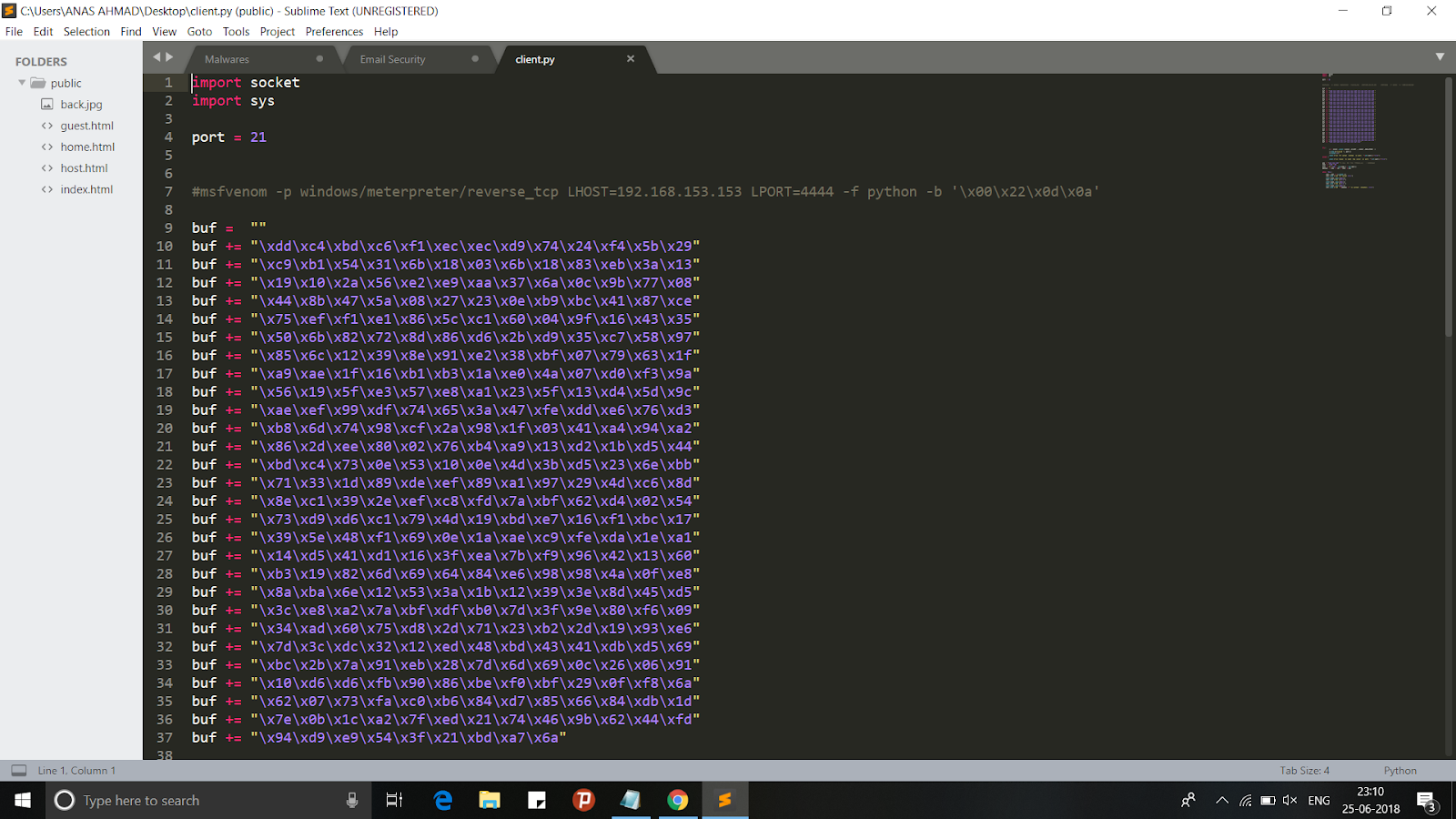Open the notepad-style app in taskbar
Screen dimensions: 1456x819
[x=631, y=800]
